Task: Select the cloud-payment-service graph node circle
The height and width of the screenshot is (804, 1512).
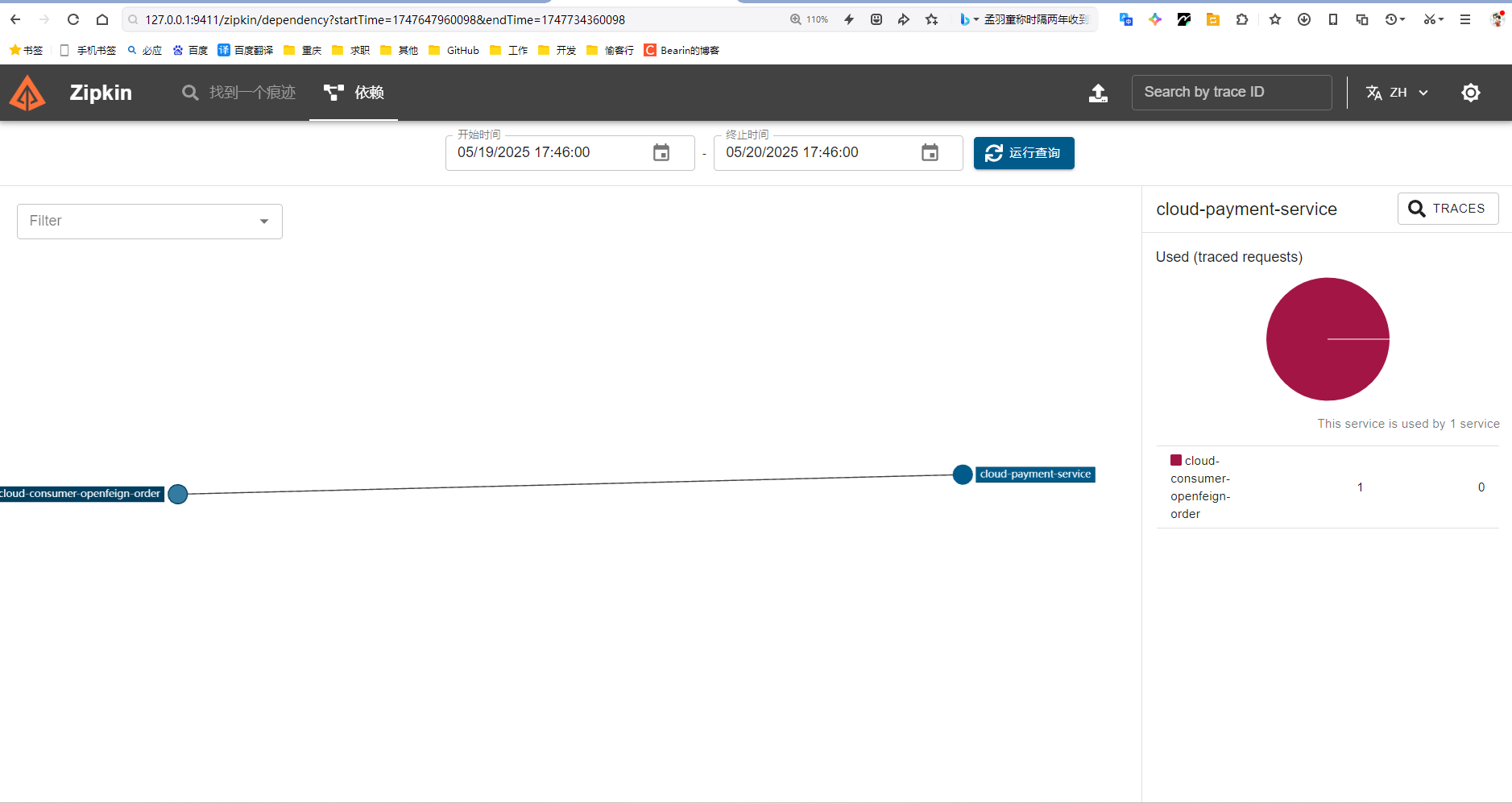Action: (963, 475)
